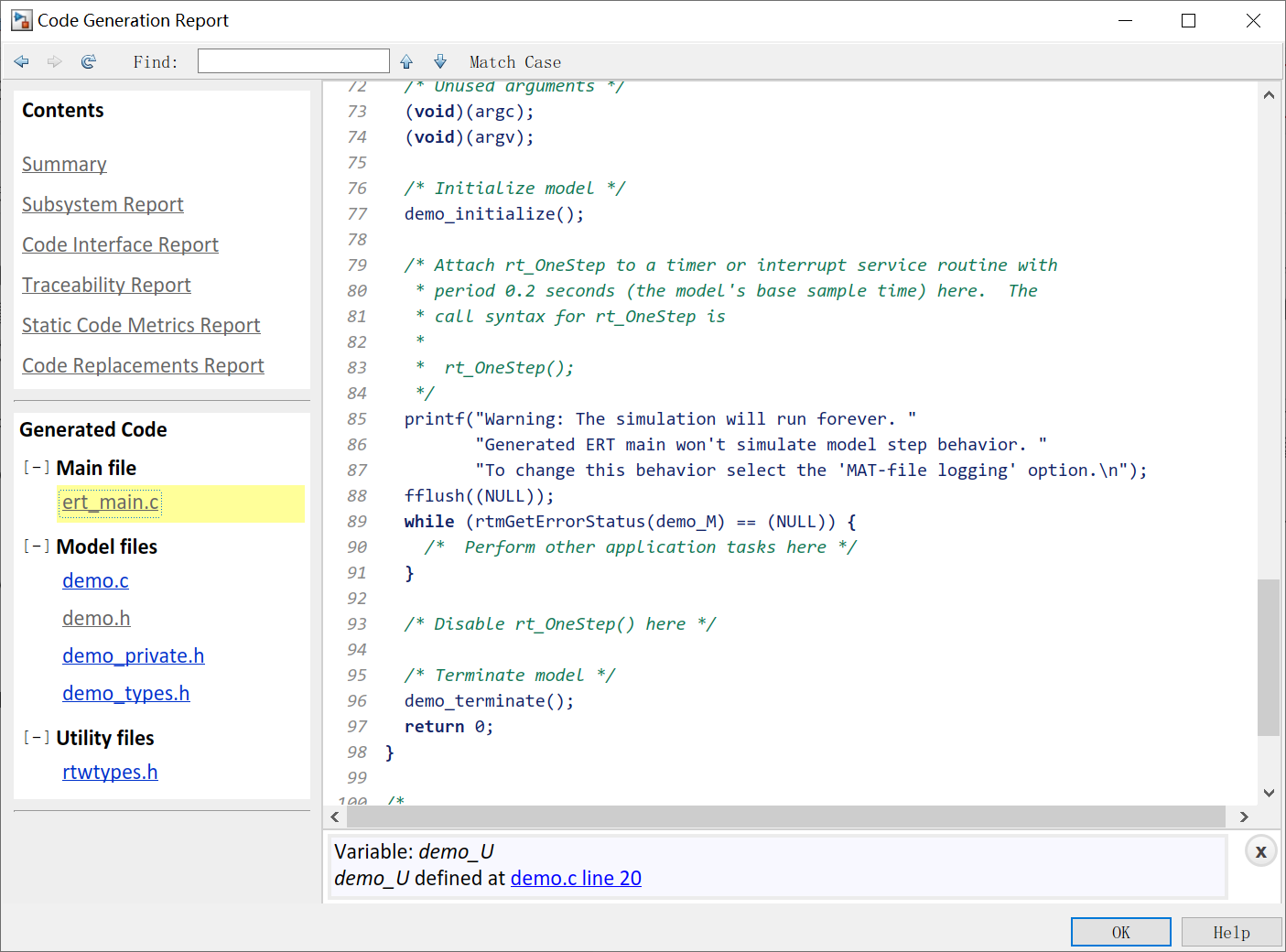This screenshot has width=1286, height=952.
Task: Click the 'Disable rt_OneStep() here' comment
Action: point(560,623)
